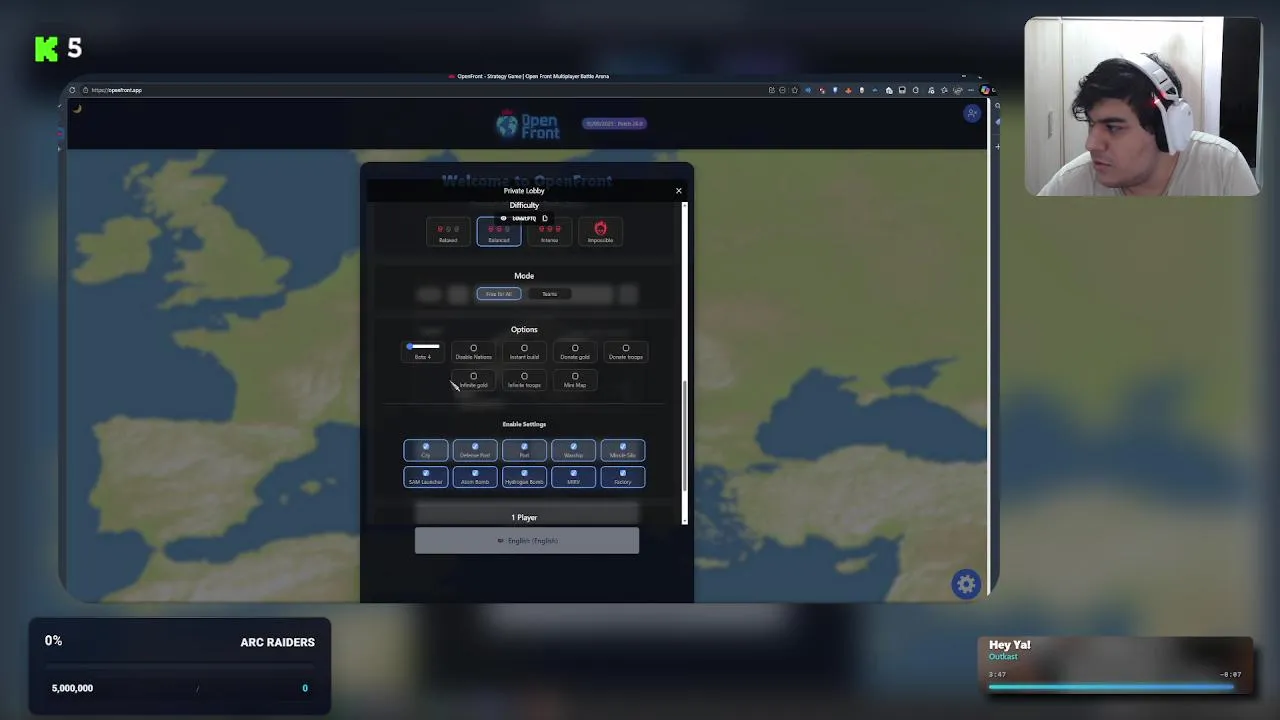The image size is (1280, 720).
Task: Choose the Balanced difficulty
Action: [x=499, y=232]
